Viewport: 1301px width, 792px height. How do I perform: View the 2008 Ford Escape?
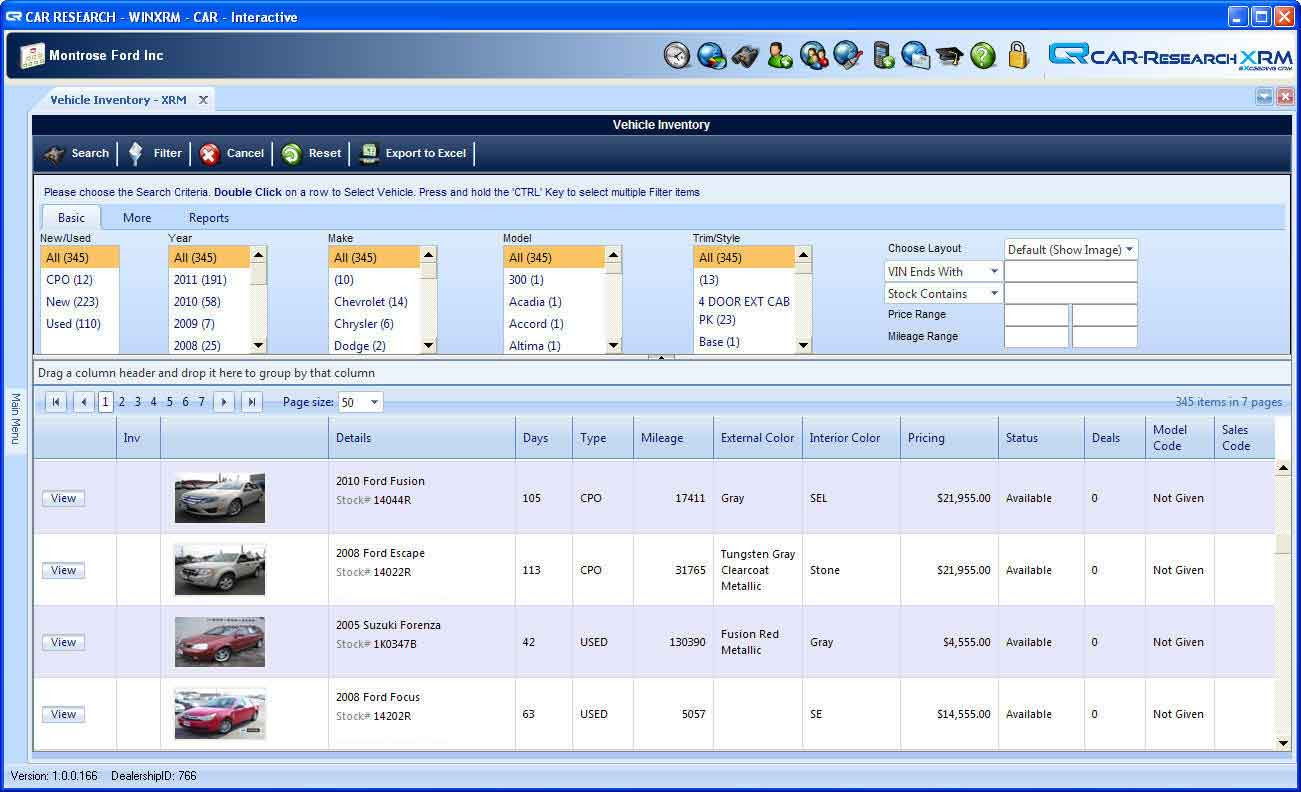(x=63, y=570)
